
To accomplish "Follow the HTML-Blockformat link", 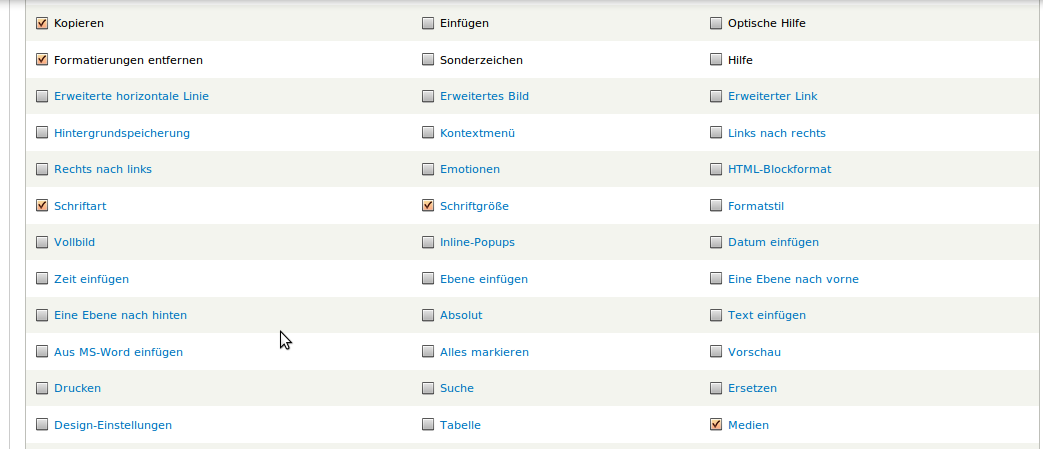I will pyautogui.click(x=779, y=169).
